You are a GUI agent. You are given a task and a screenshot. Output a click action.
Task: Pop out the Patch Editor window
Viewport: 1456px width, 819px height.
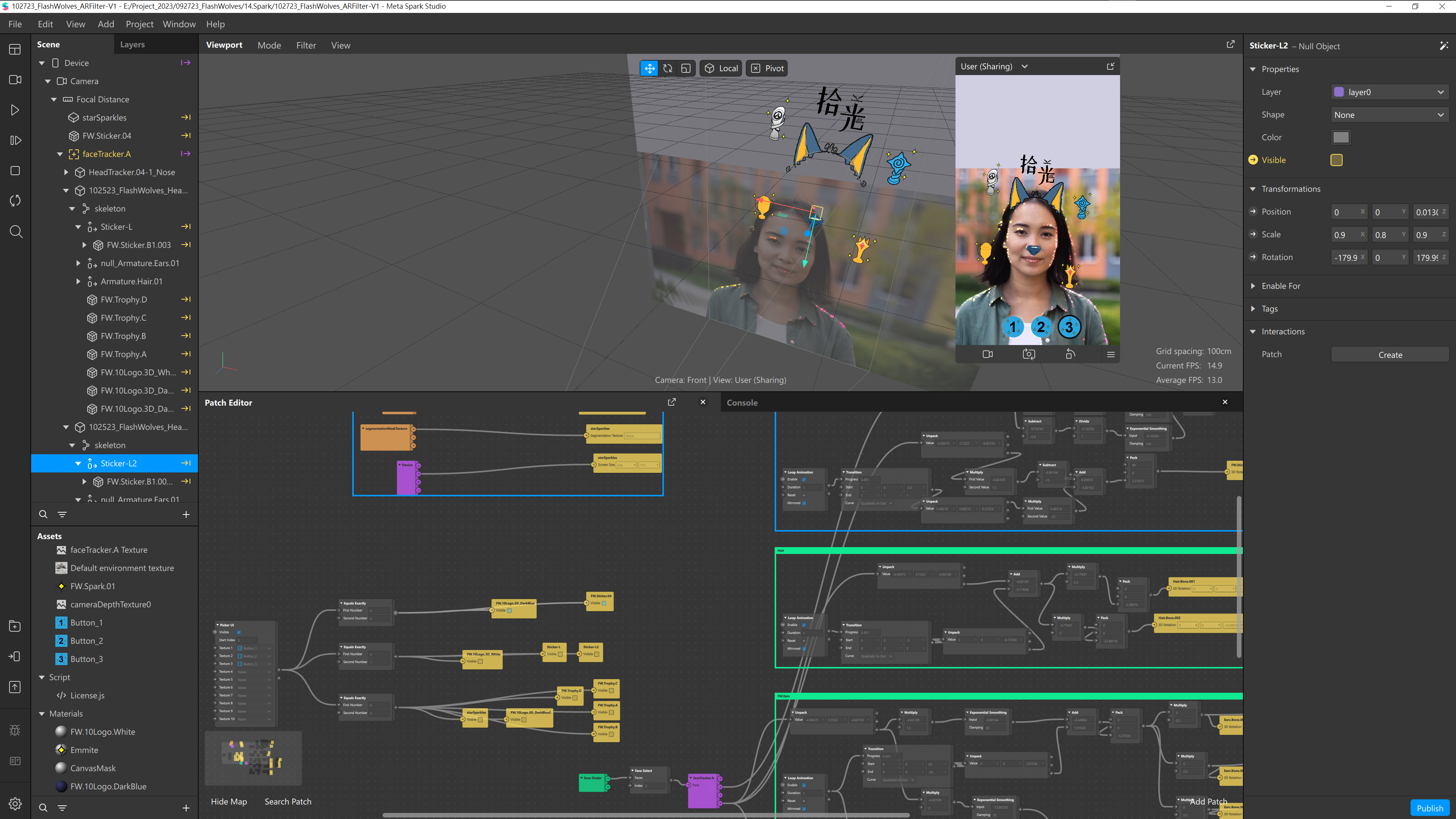click(672, 402)
